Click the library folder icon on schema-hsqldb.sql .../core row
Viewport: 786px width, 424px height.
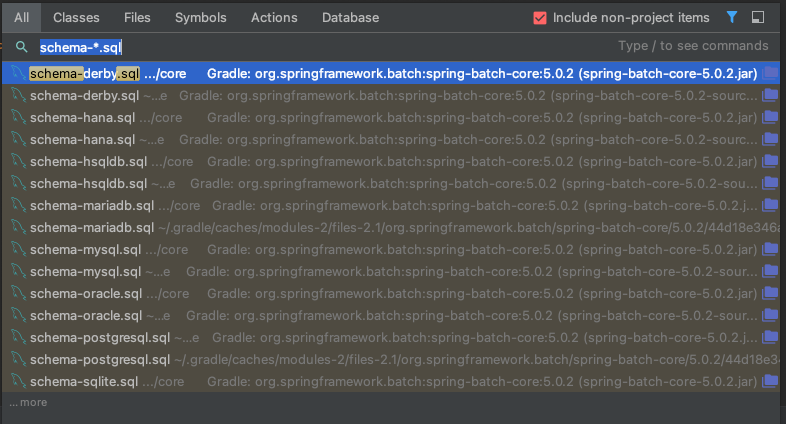point(770,162)
